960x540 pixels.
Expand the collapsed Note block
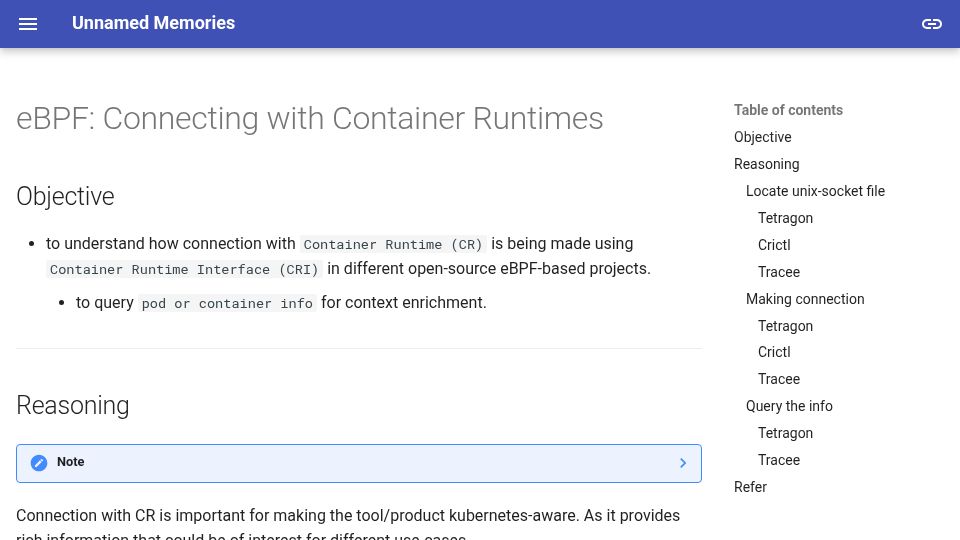[359, 463]
